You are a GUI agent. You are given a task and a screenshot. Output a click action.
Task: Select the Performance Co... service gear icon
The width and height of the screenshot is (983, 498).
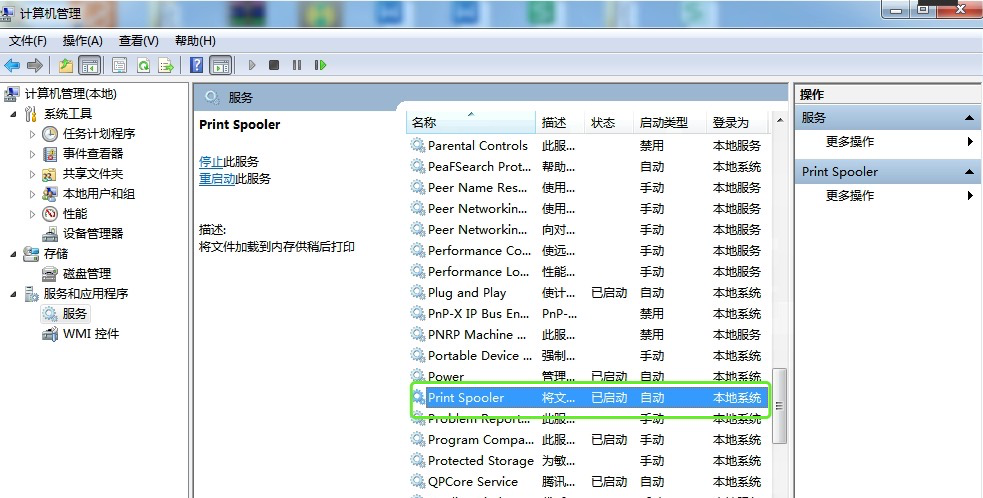point(418,250)
